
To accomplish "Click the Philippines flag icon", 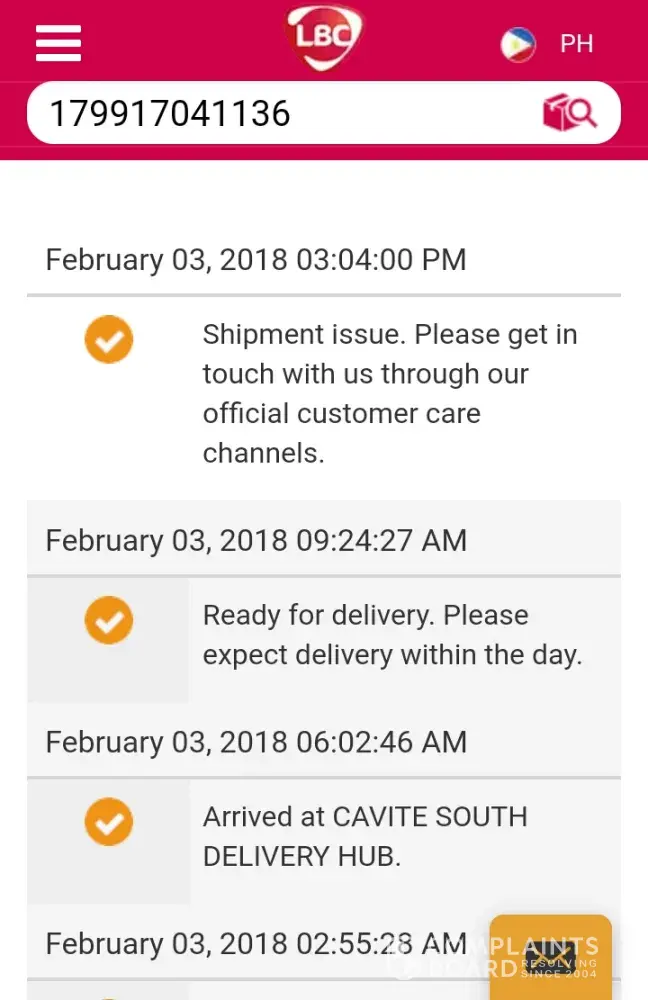I will click(518, 44).
